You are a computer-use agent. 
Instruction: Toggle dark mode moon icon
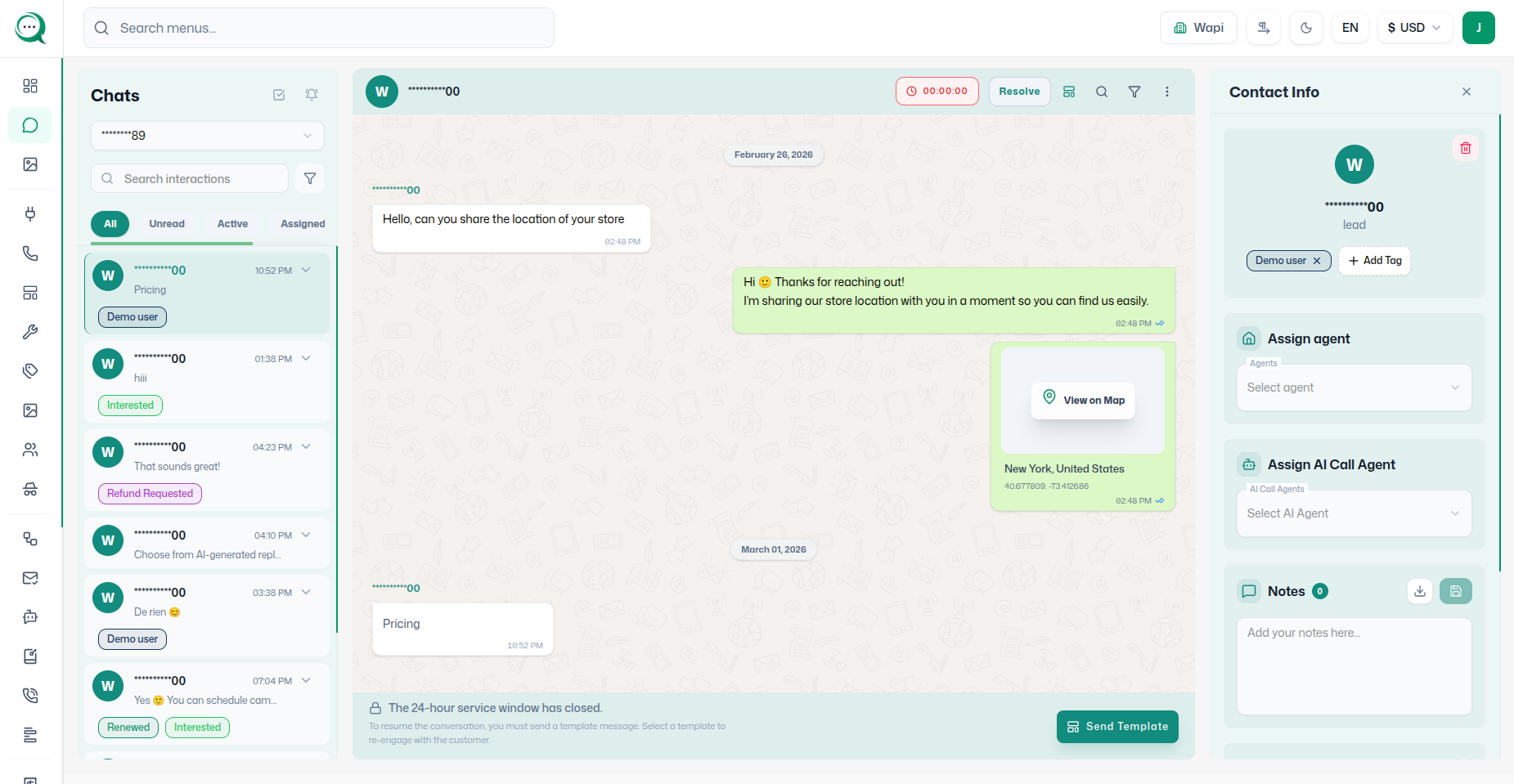tap(1306, 28)
